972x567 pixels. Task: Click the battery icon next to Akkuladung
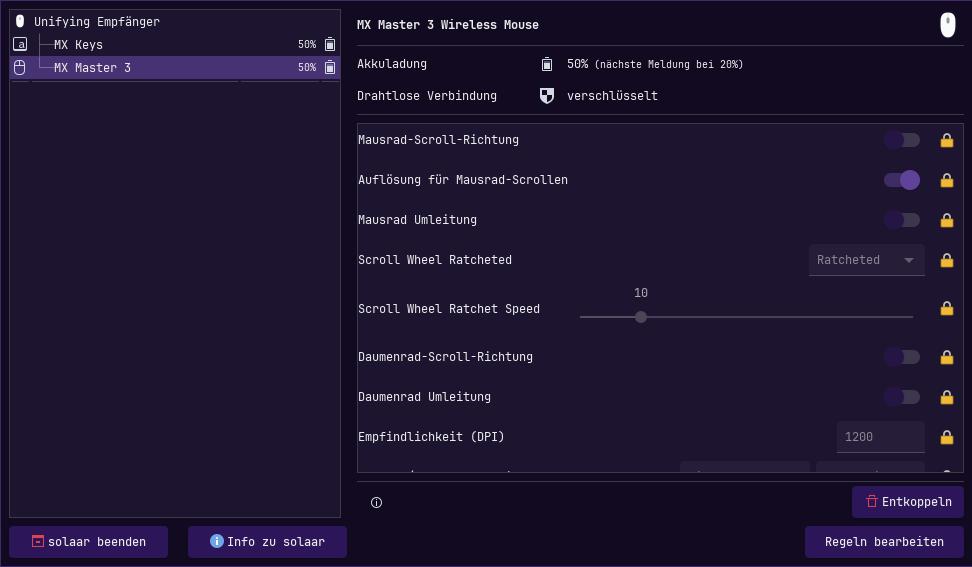pos(547,64)
